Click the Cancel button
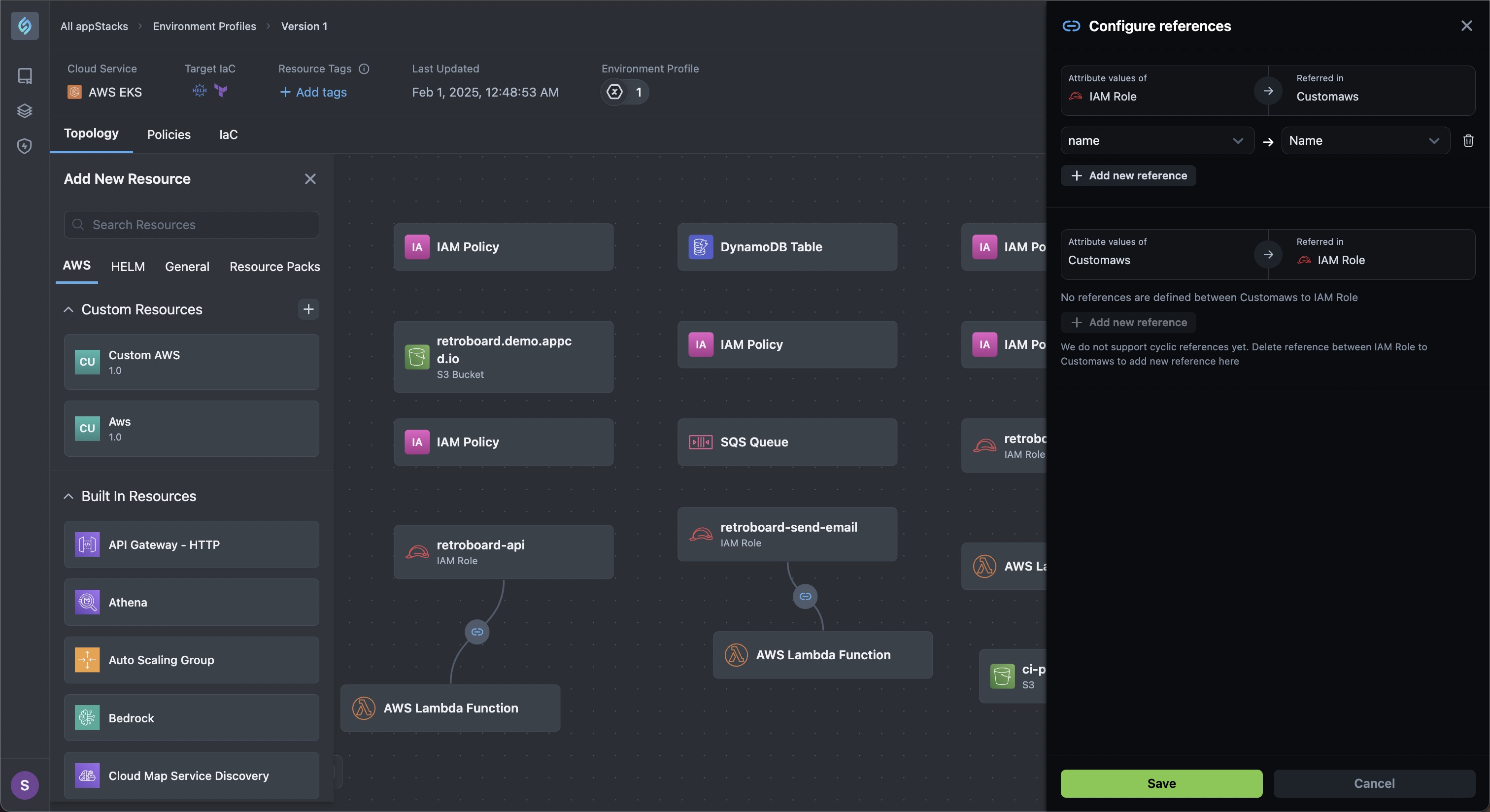Screen dimensions: 1490x812 pyautogui.click(x=1374, y=783)
